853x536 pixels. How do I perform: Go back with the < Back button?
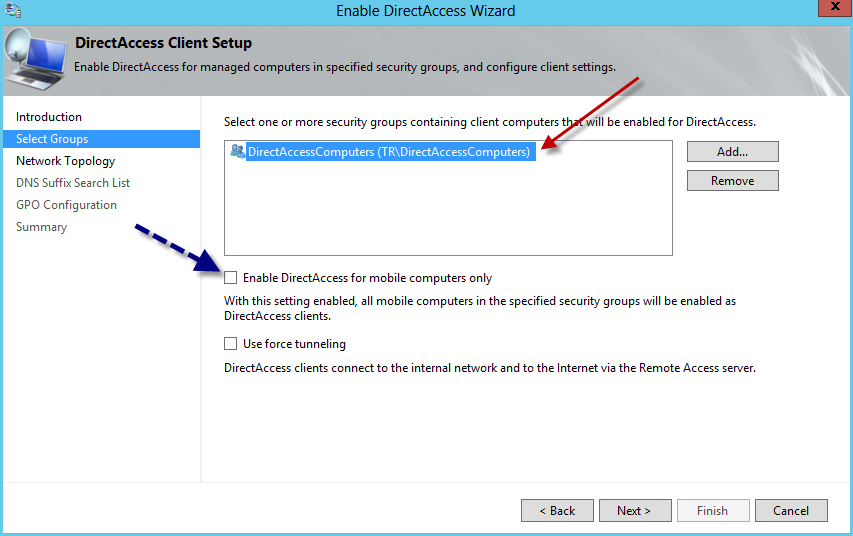(x=557, y=511)
